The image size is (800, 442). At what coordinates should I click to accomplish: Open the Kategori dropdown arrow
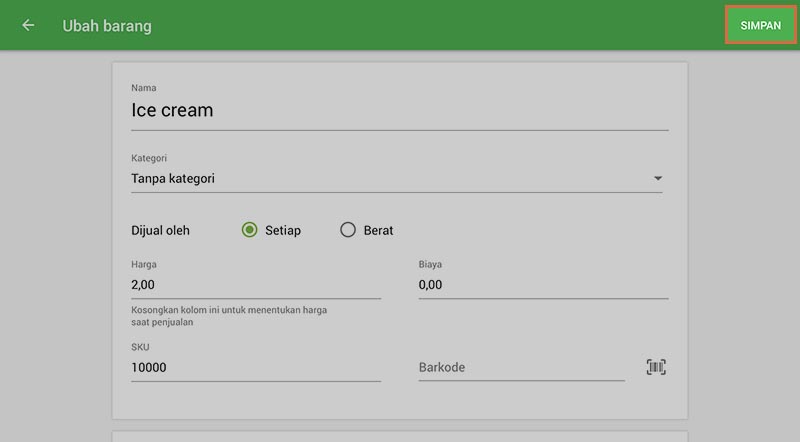[x=657, y=179]
